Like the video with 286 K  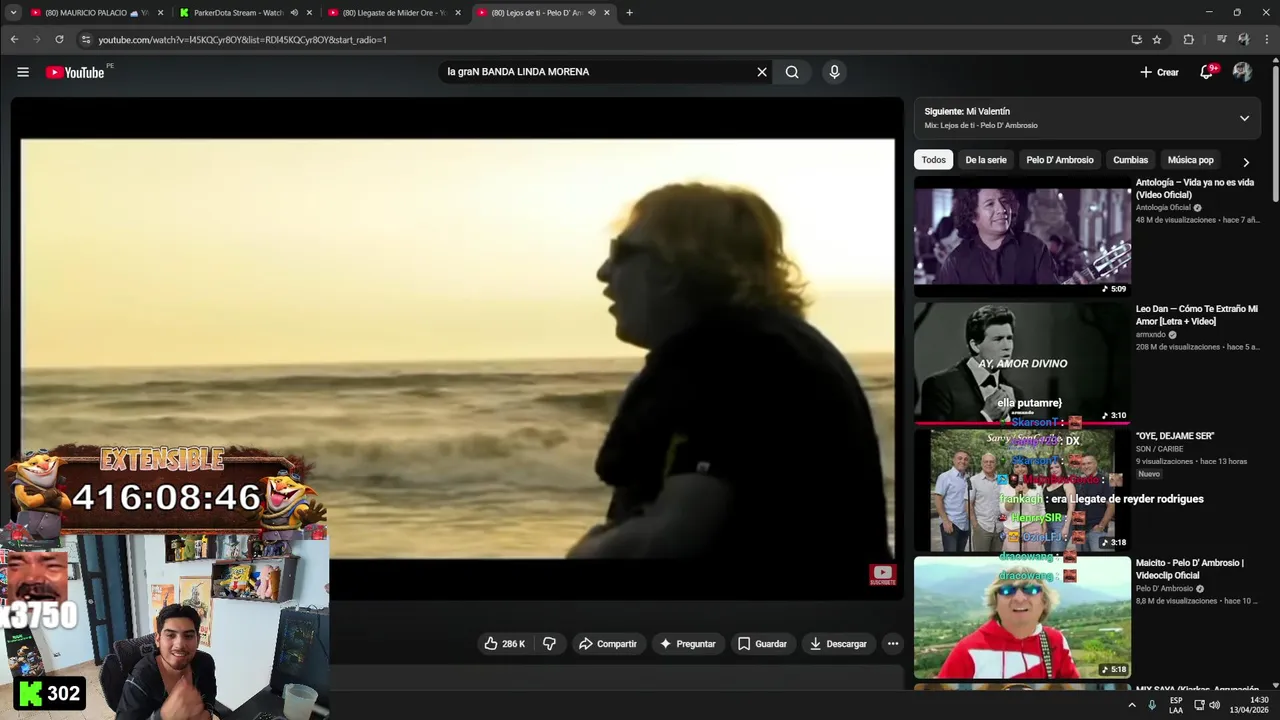click(505, 644)
